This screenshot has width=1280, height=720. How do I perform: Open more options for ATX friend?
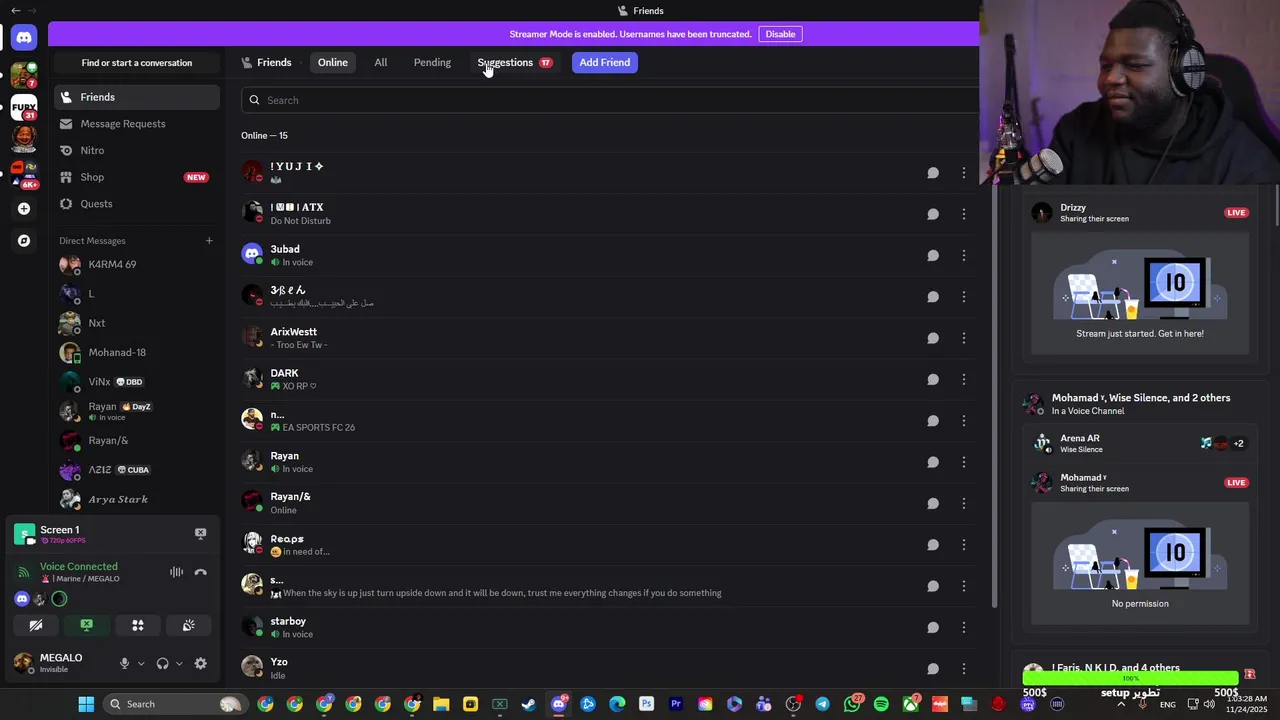[964, 214]
